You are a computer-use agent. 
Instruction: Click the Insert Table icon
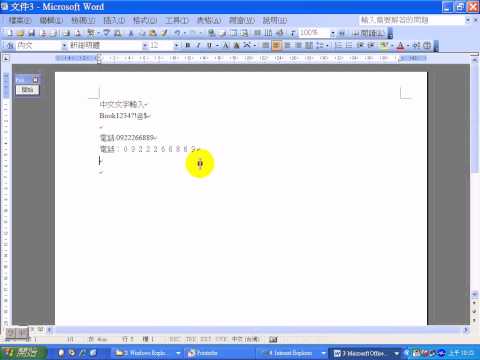[233, 33]
